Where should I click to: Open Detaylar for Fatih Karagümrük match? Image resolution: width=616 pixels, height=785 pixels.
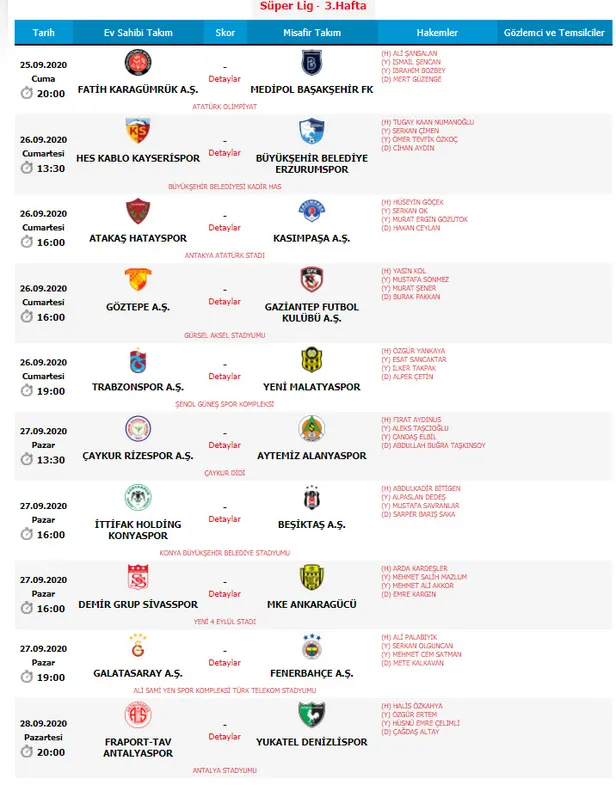pos(224,78)
